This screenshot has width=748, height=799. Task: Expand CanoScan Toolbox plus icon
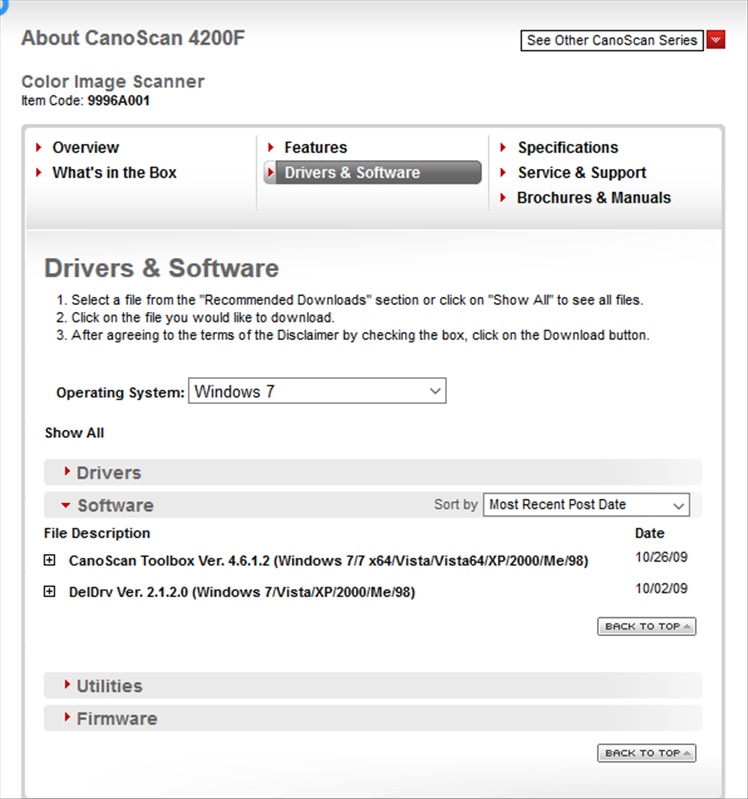50,561
